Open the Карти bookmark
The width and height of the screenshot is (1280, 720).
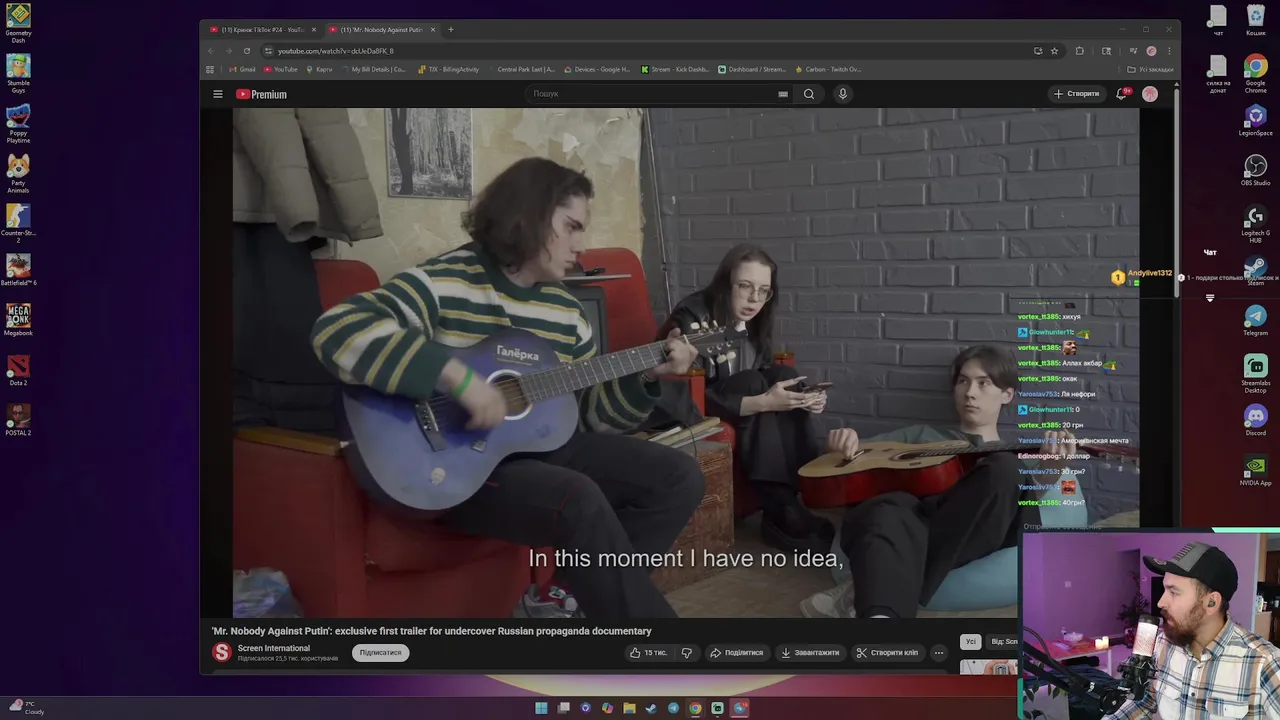tap(319, 70)
